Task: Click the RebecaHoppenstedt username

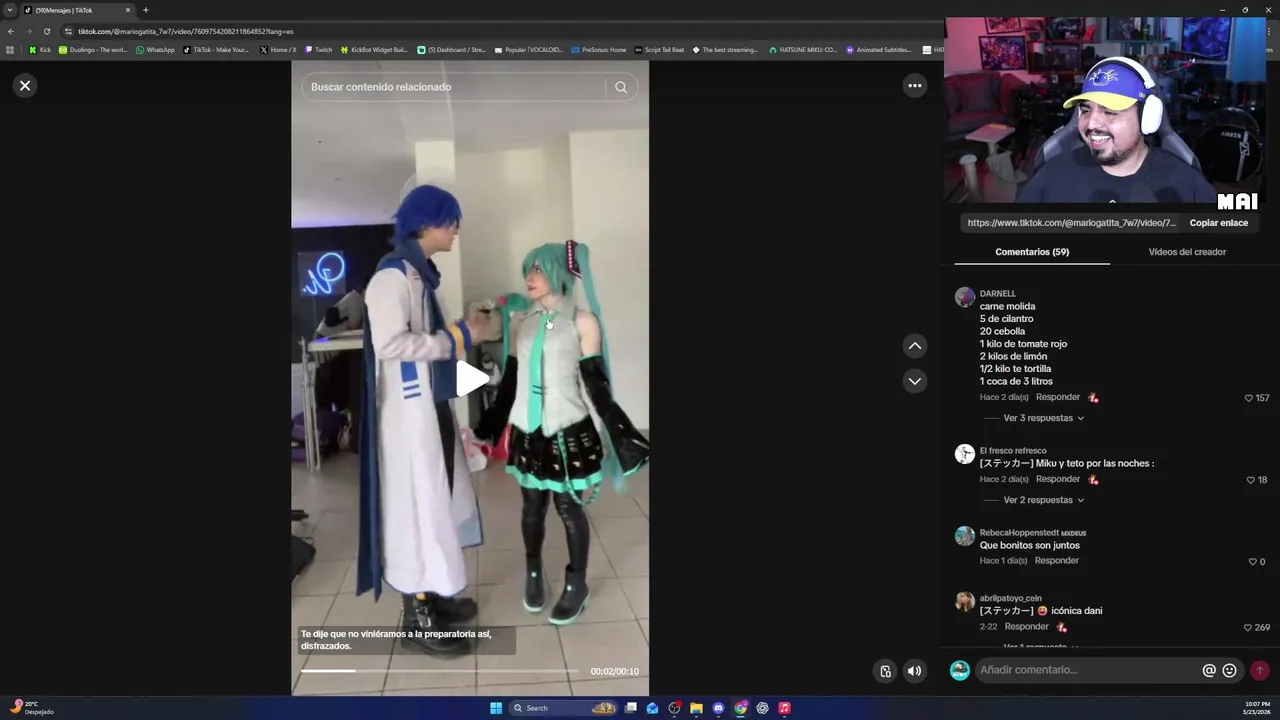Action: 1019,533
